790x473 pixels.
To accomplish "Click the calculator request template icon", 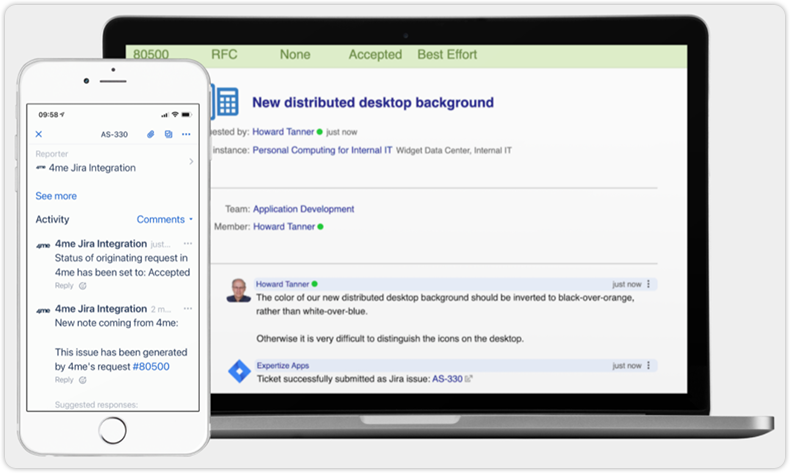I will tap(226, 102).
